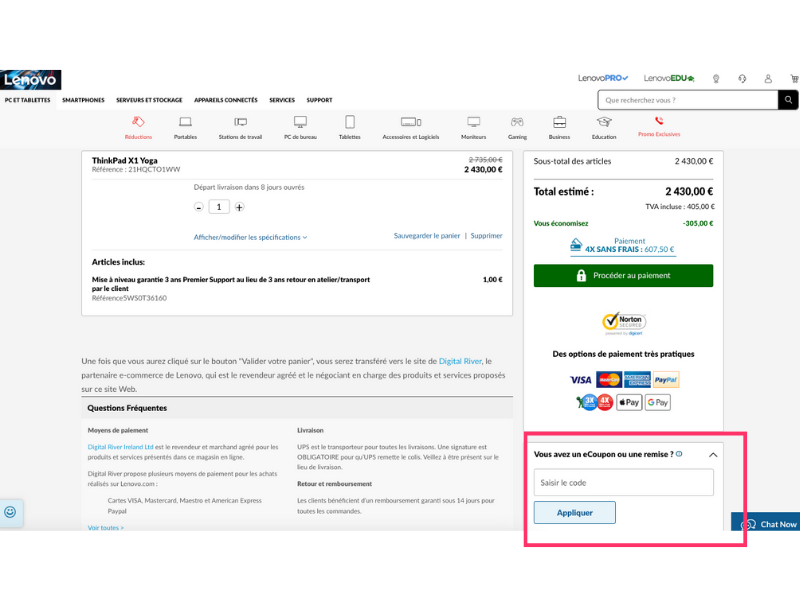The width and height of the screenshot is (800, 600).
Task: Click the 3X 4X installment payment logo
Action: [594, 403]
